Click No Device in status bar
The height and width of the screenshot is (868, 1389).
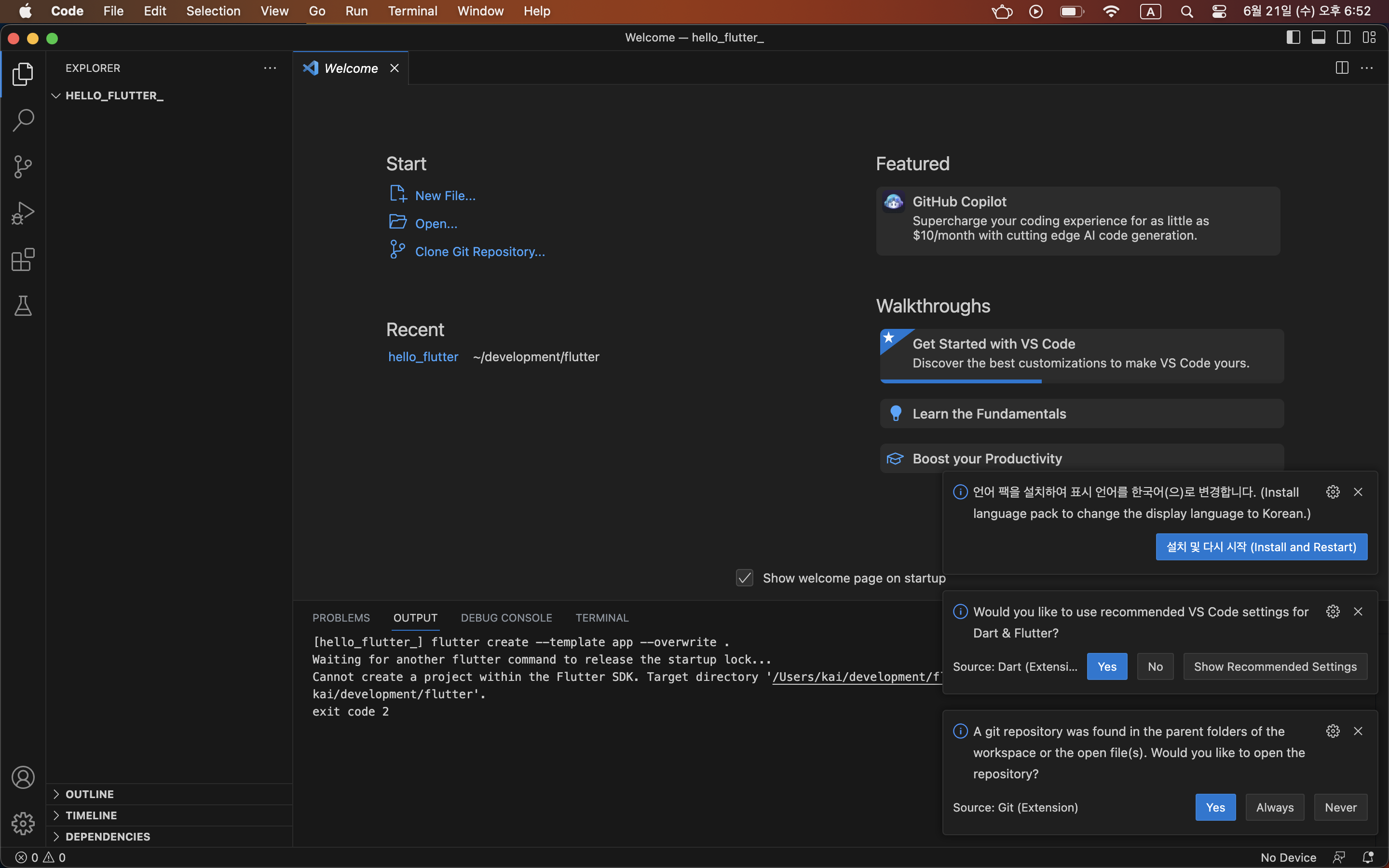point(1288,857)
